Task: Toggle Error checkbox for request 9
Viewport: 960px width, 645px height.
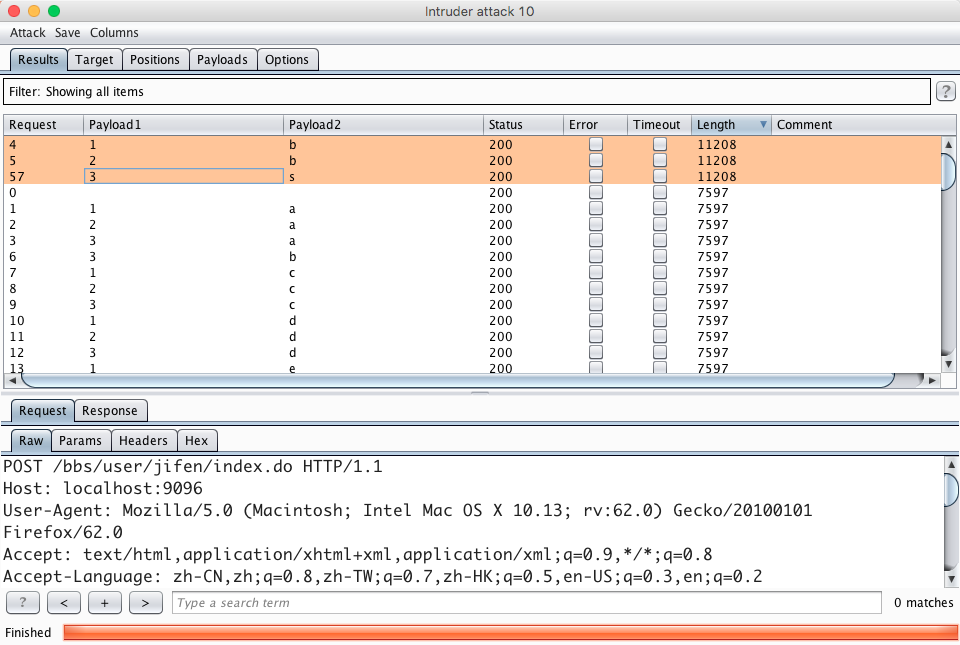Action: click(x=596, y=304)
